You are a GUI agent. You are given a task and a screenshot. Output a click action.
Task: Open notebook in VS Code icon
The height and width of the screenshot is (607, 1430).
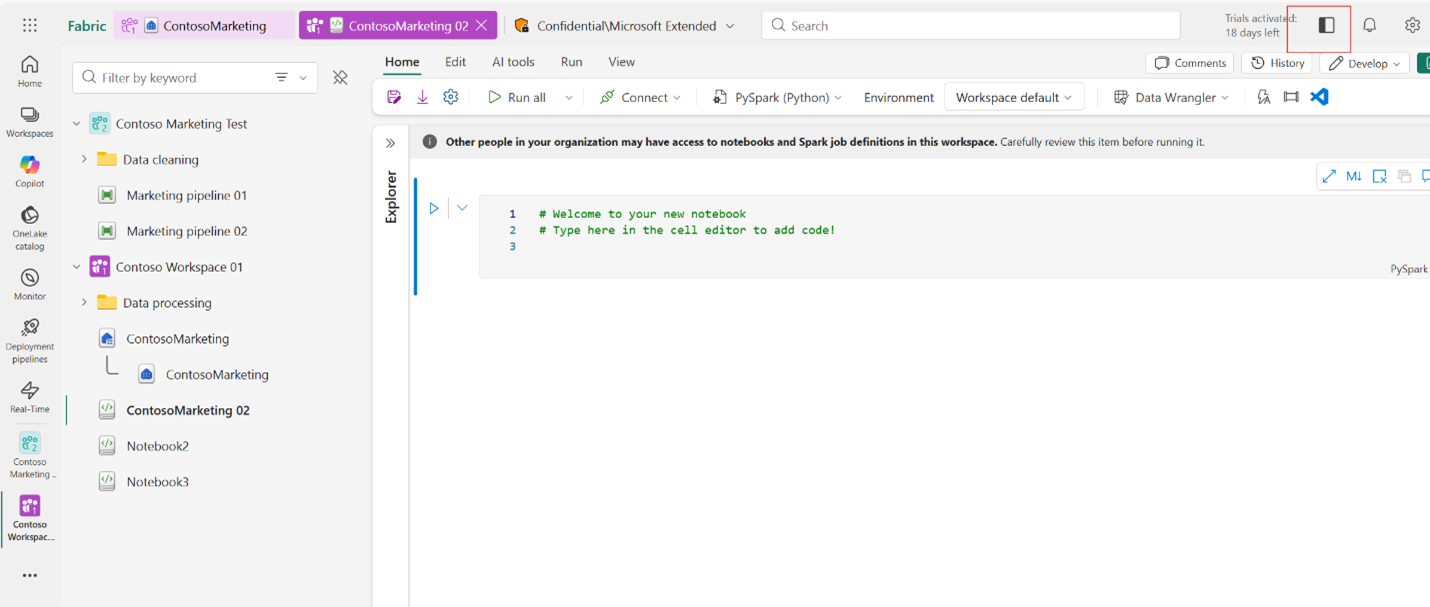[x=1319, y=97]
